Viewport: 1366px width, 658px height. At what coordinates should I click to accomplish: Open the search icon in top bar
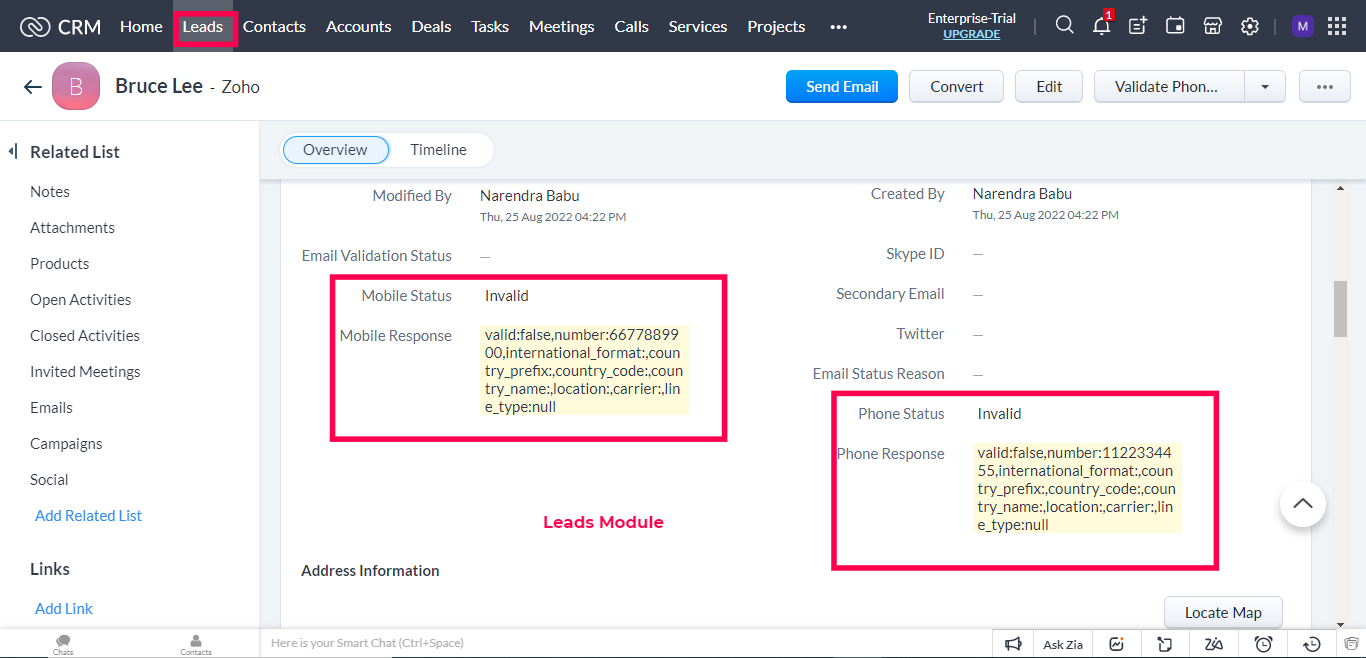[1065, 26]
